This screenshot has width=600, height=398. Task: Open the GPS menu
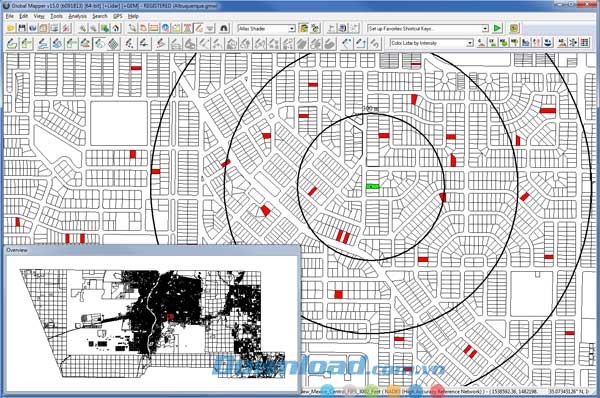(x=117, y=16)
